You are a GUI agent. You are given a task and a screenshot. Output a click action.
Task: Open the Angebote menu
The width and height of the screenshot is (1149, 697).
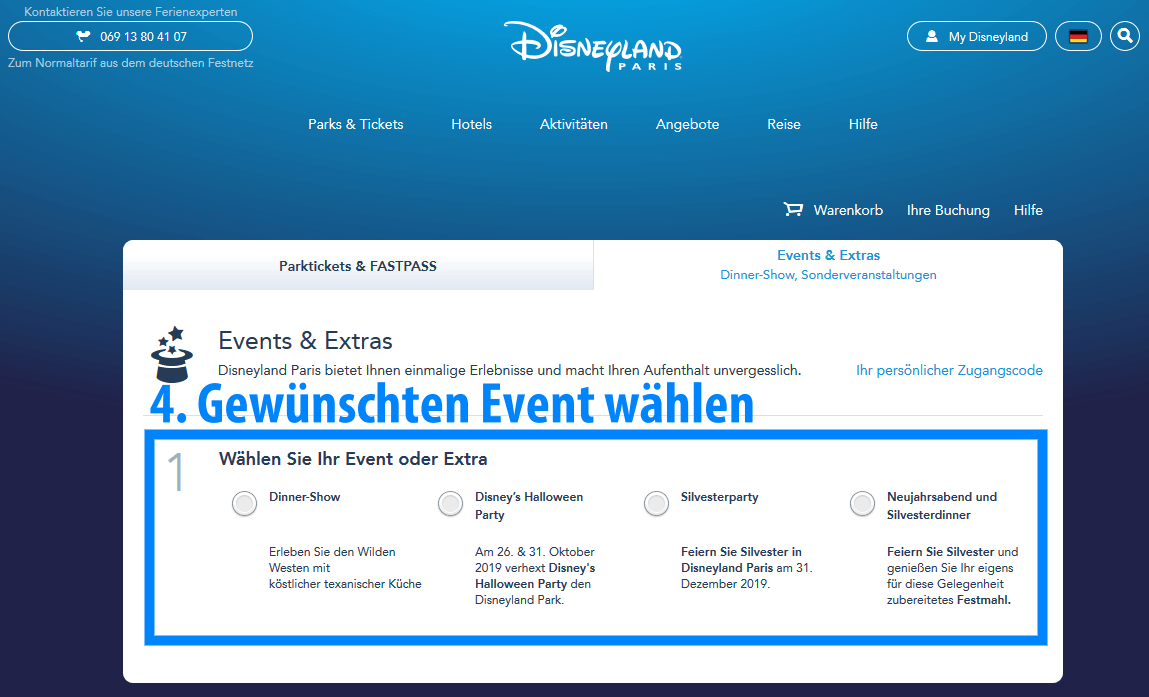(687, 124)
